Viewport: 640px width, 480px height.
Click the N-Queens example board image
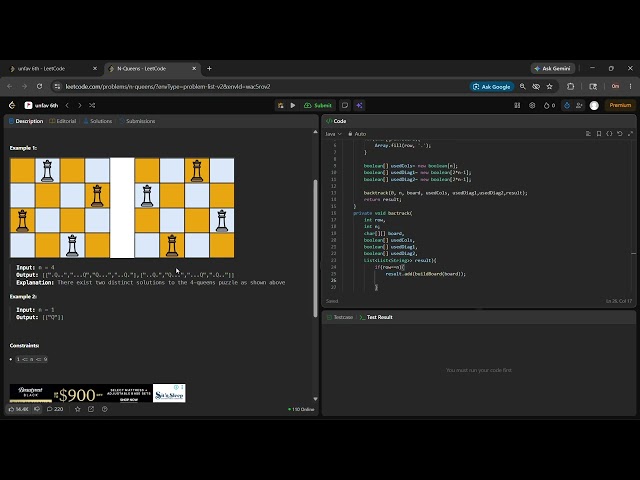[122, 208]
